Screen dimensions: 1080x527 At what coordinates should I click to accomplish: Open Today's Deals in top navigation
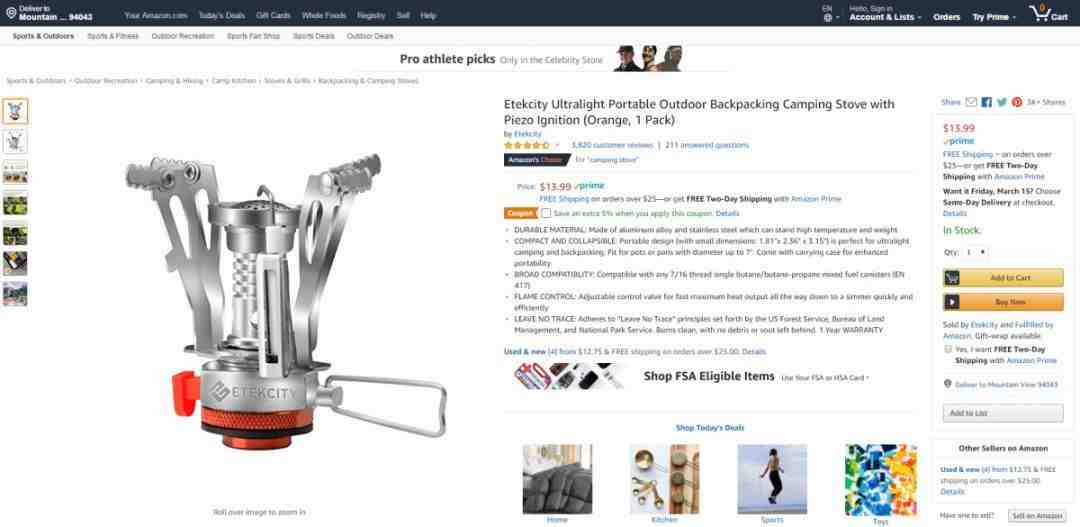tap(221, 15)
